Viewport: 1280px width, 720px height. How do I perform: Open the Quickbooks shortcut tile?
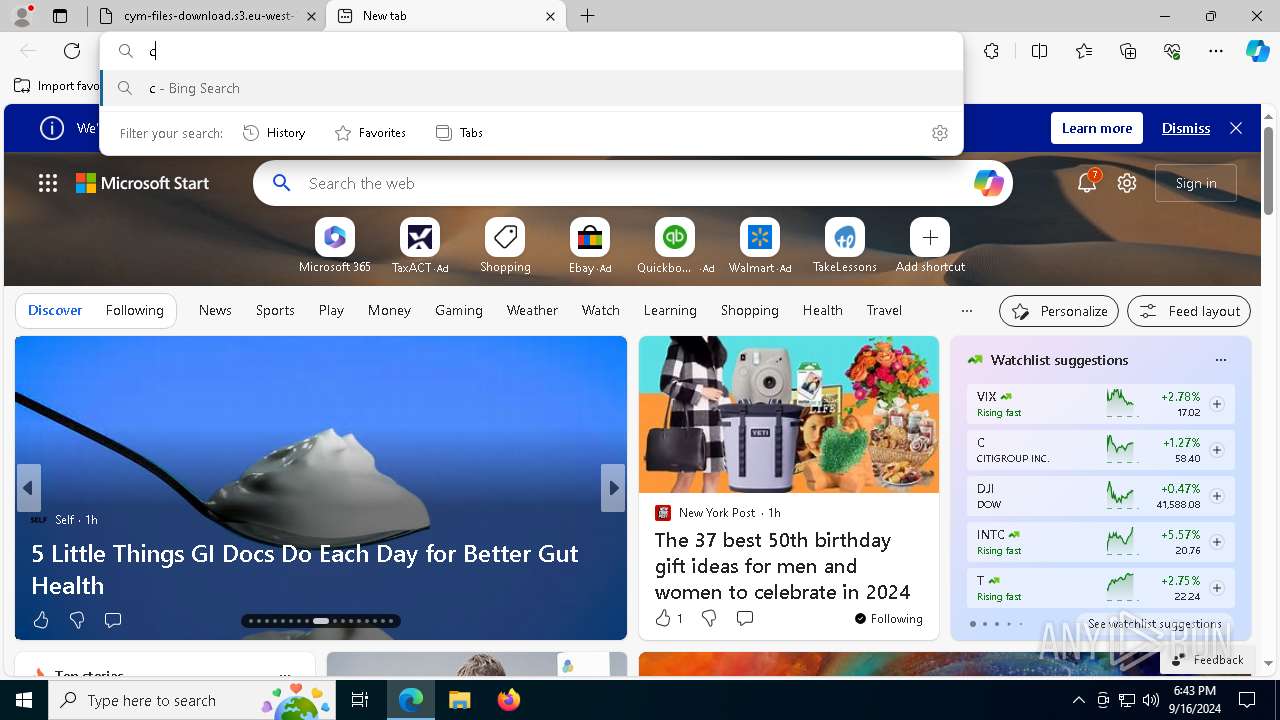[675, 246]
